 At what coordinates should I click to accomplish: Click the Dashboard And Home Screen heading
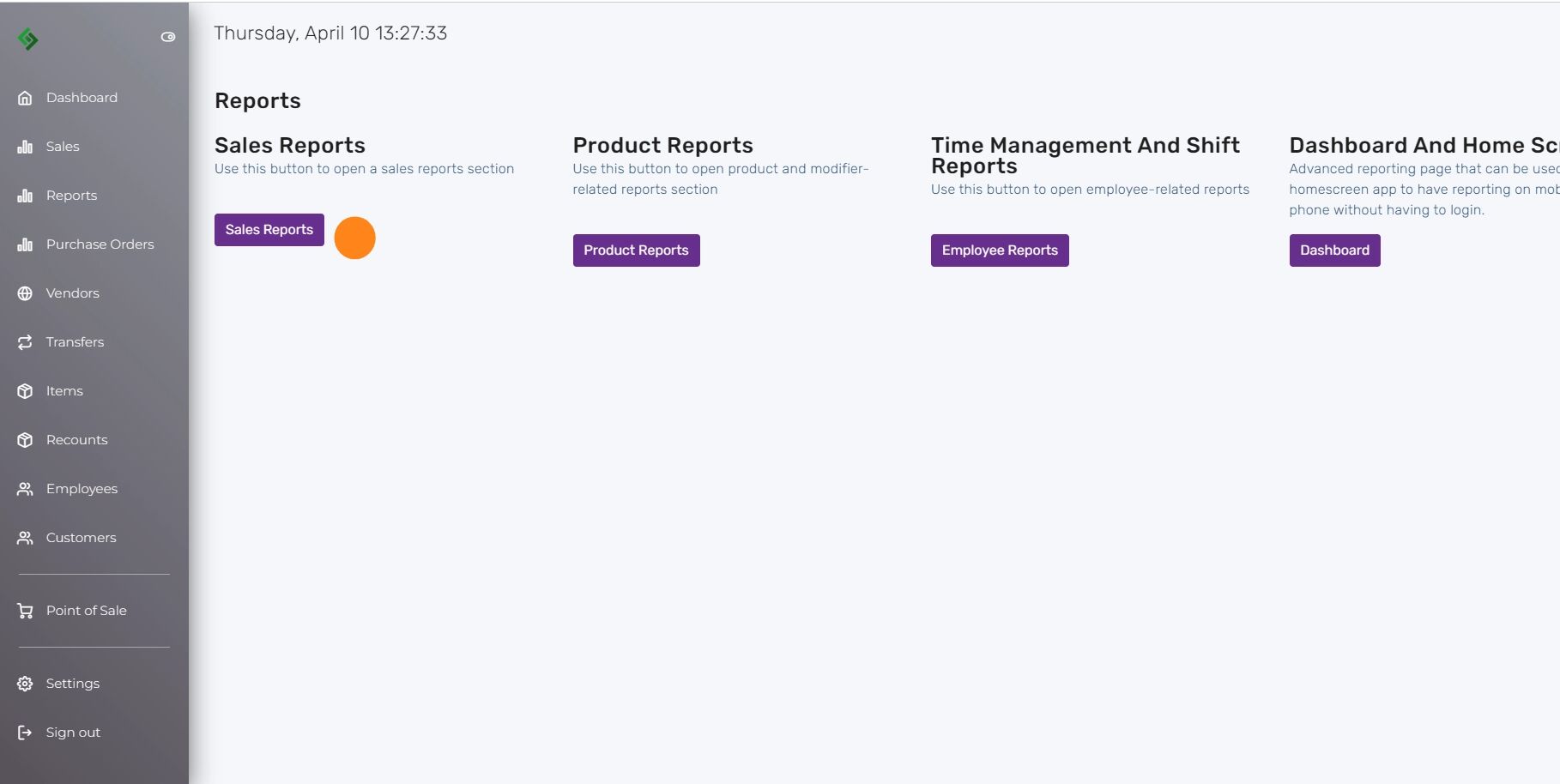tap(1424, 145)
